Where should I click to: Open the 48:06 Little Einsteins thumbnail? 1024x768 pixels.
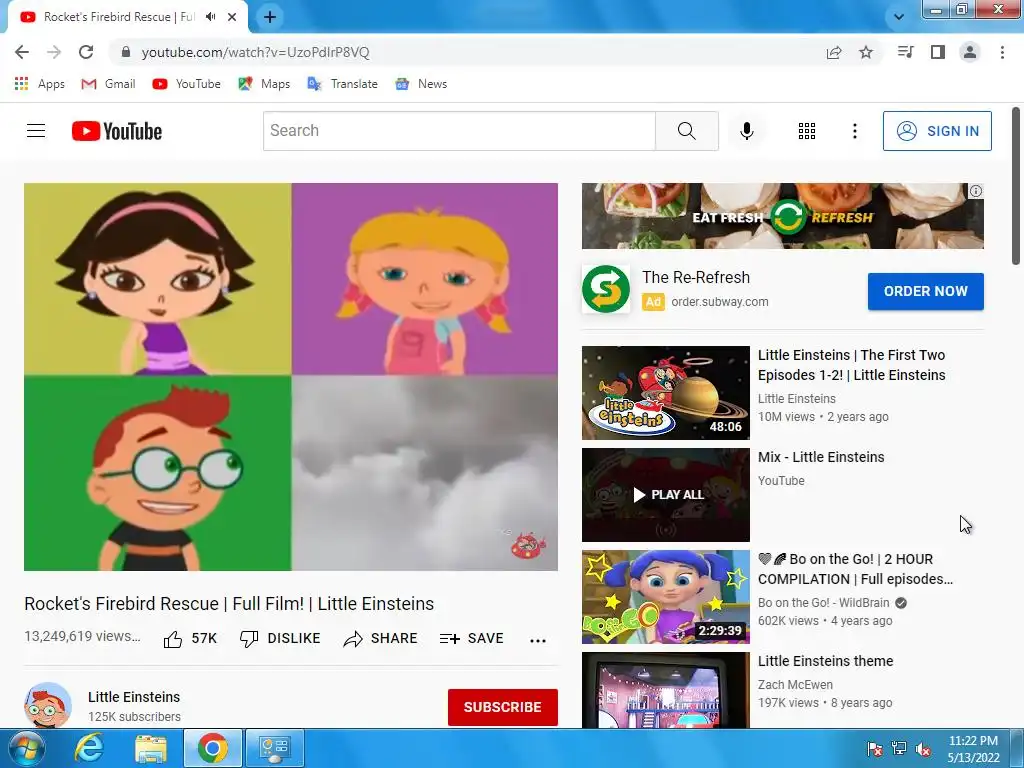pyautogui.click(x=665, y=392)
